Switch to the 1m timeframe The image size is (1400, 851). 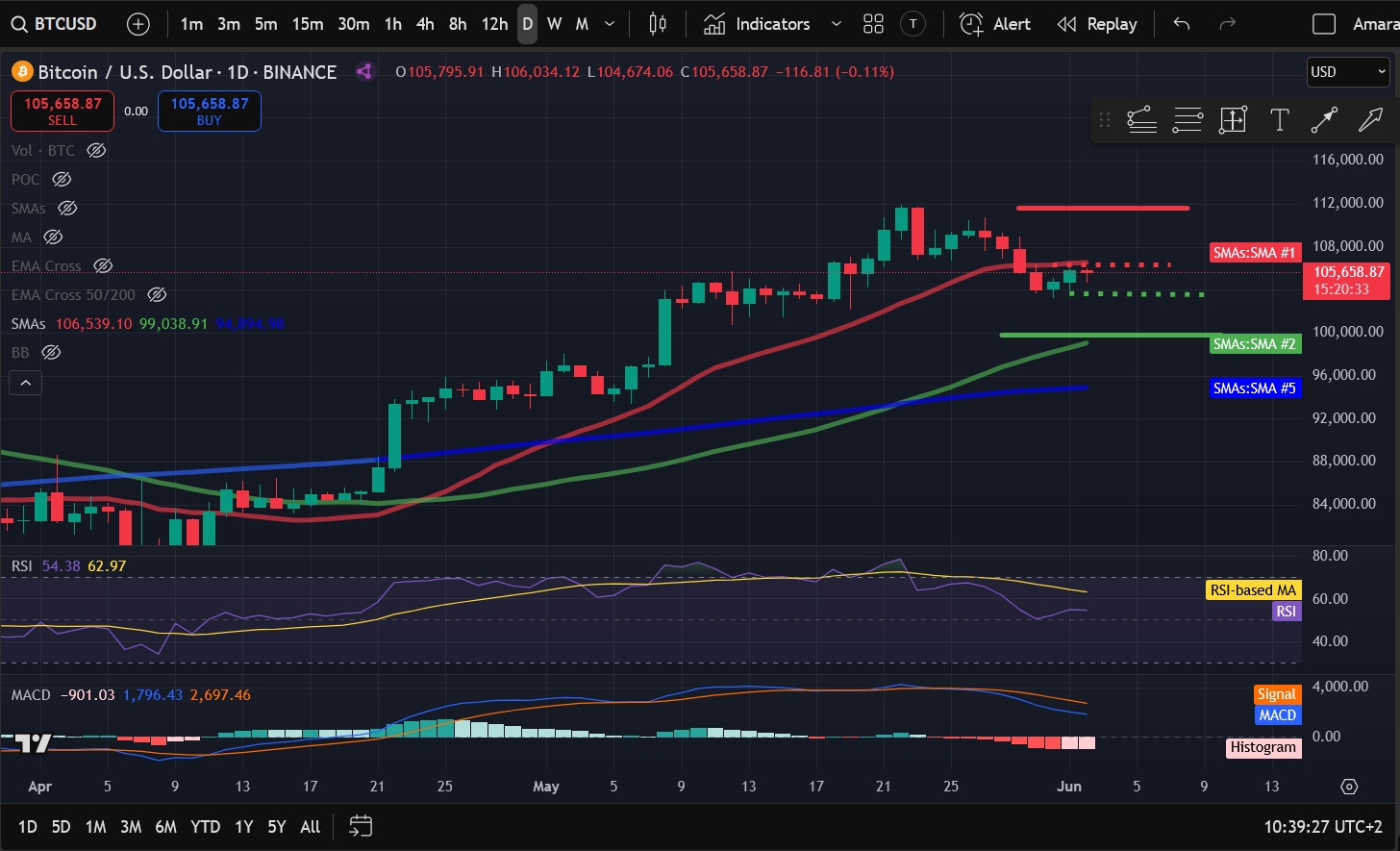click(x=191, y=24)
